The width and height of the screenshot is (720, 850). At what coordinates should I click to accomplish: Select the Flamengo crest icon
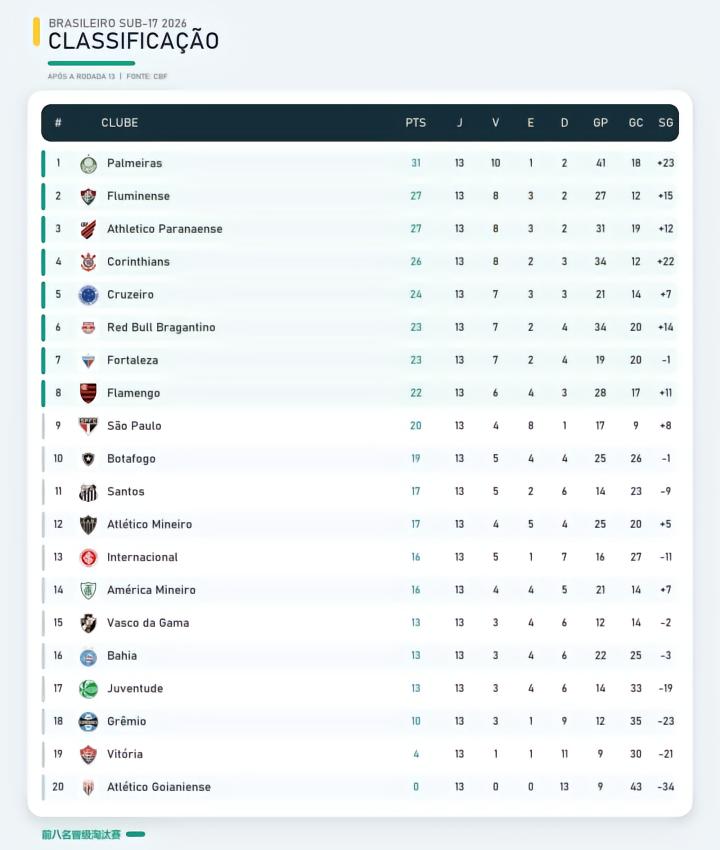pos(88,393)
